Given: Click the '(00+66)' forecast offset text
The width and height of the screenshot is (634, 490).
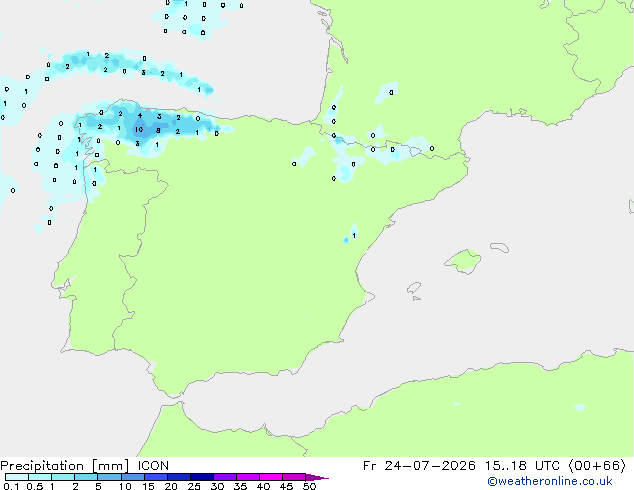Looking at the screenshot, I should coord(597,466).
